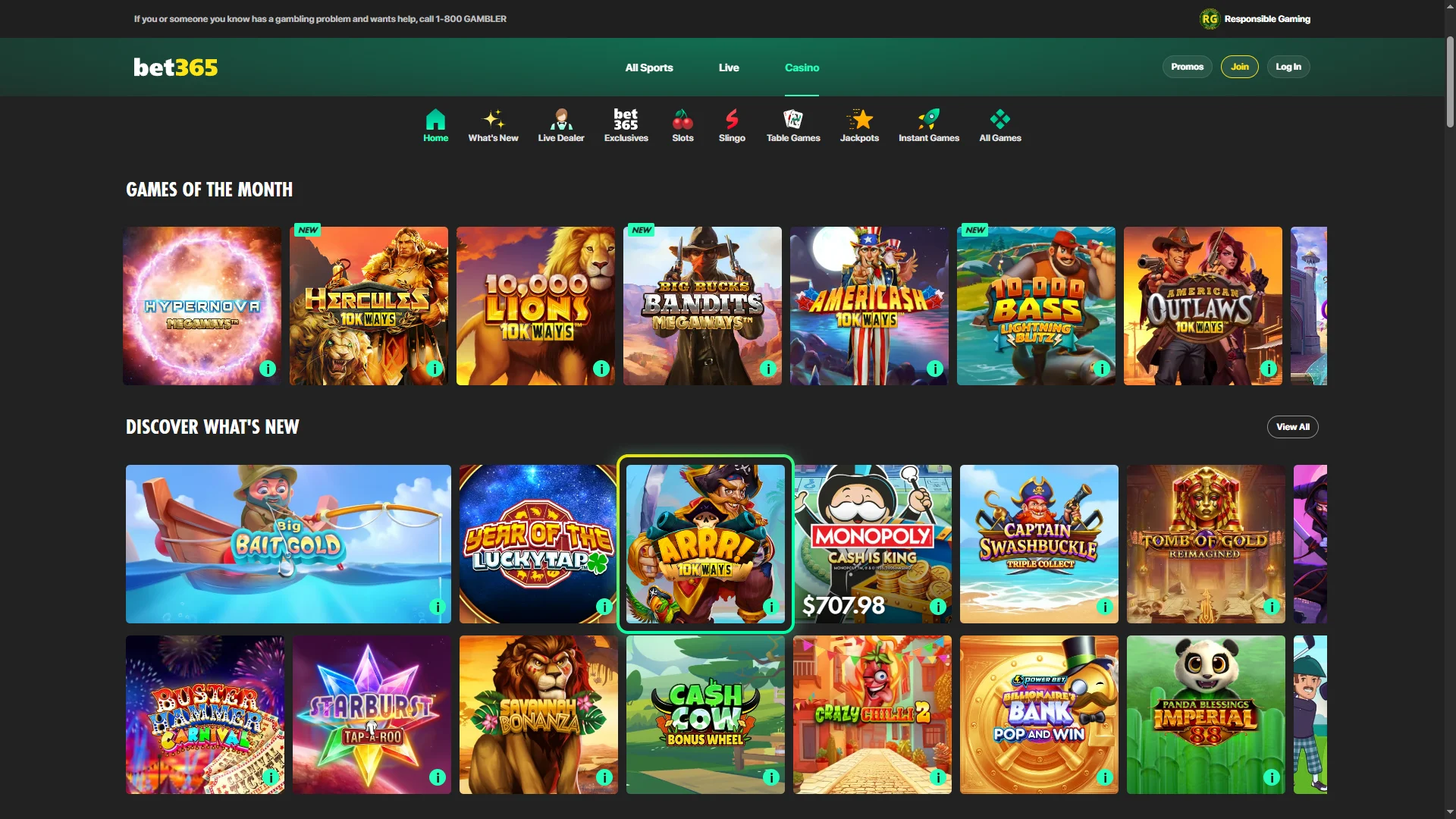
Task: Launch Cash Cow Bonus Wheel game
Action: pos(705,714)
